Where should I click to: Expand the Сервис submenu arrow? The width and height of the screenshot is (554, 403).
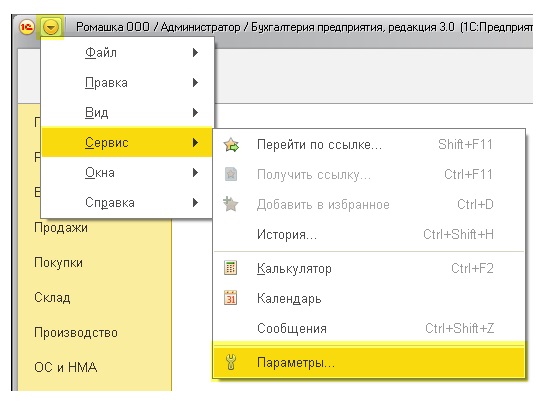click(195, 143)
